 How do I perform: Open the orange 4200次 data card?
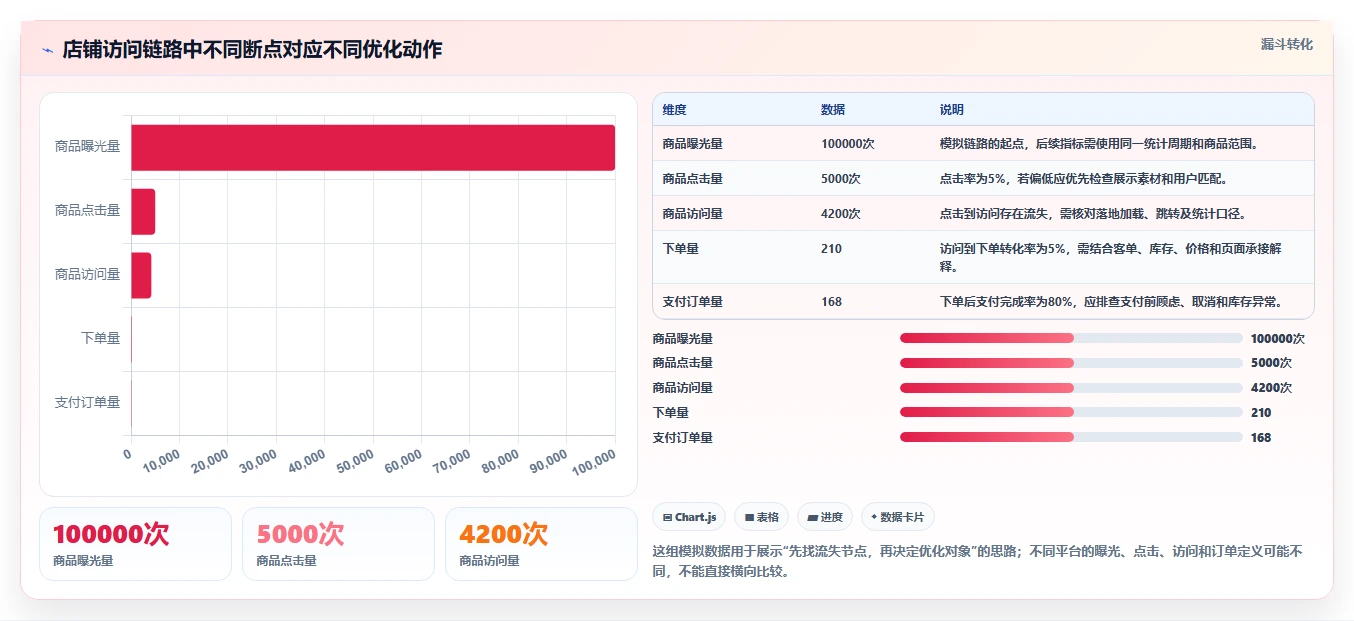point(541,544)
